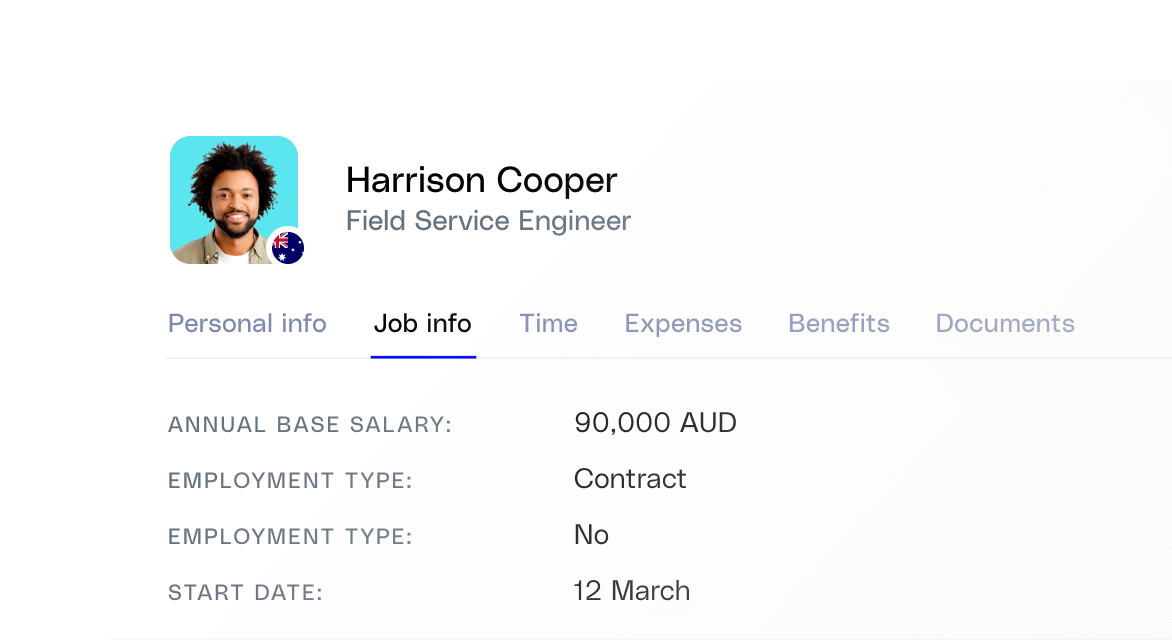The image size is (1172, 640).
Task: Click the first EMPLOYMENT TYPE label
Action: tap(289, 480)
